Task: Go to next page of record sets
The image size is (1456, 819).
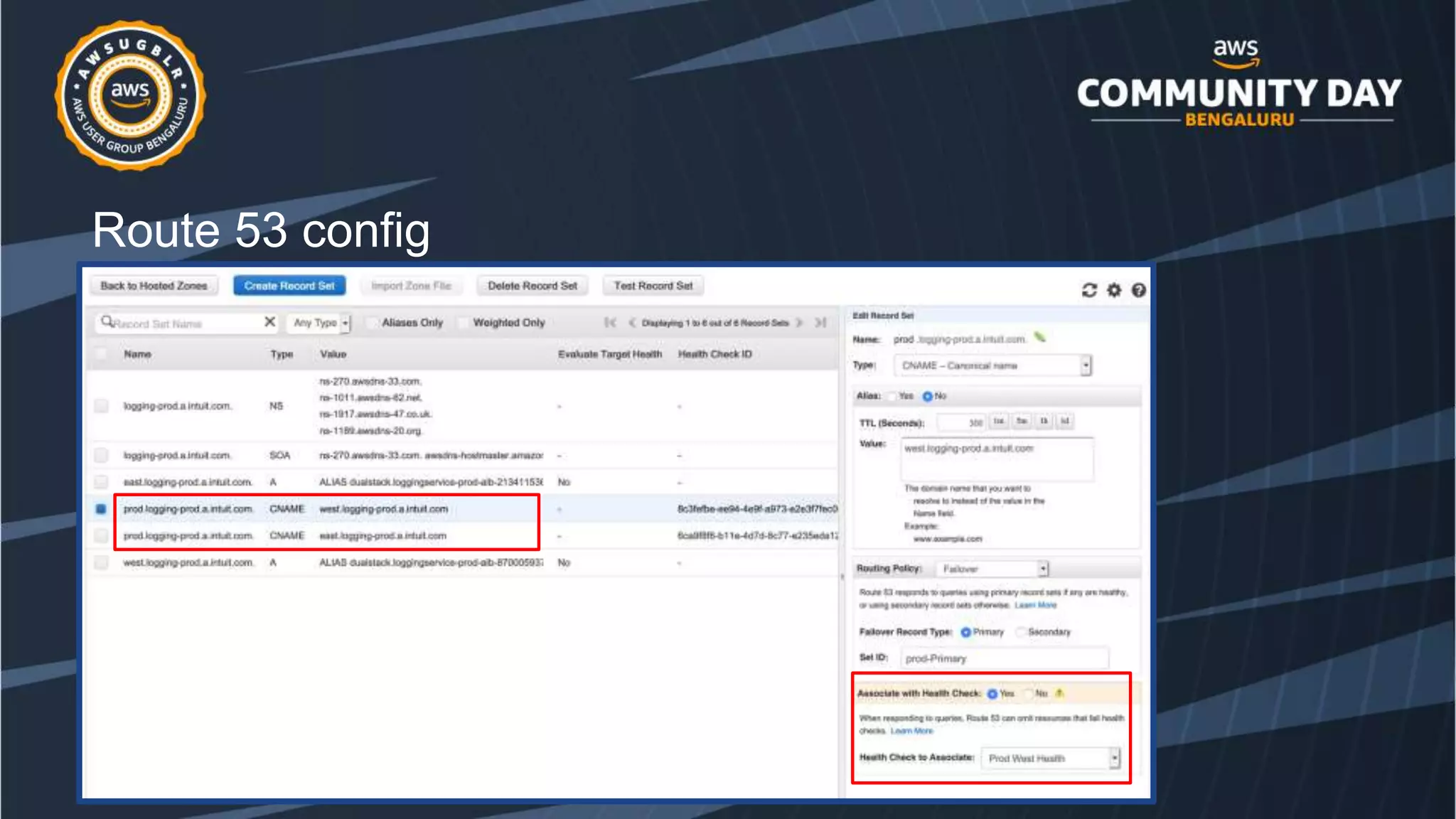Action: tap(800, 323)
